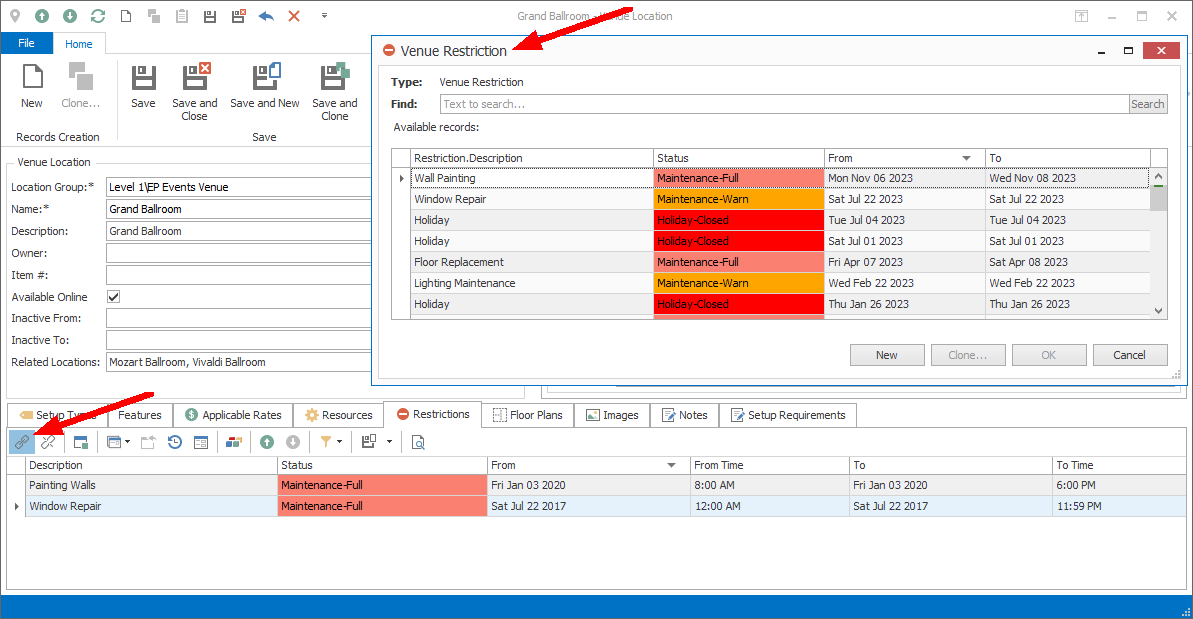Screen dimensions: 1193x619
Task: Click Cancel in Venue Restriction dialog
Action: coord(1130,355)
